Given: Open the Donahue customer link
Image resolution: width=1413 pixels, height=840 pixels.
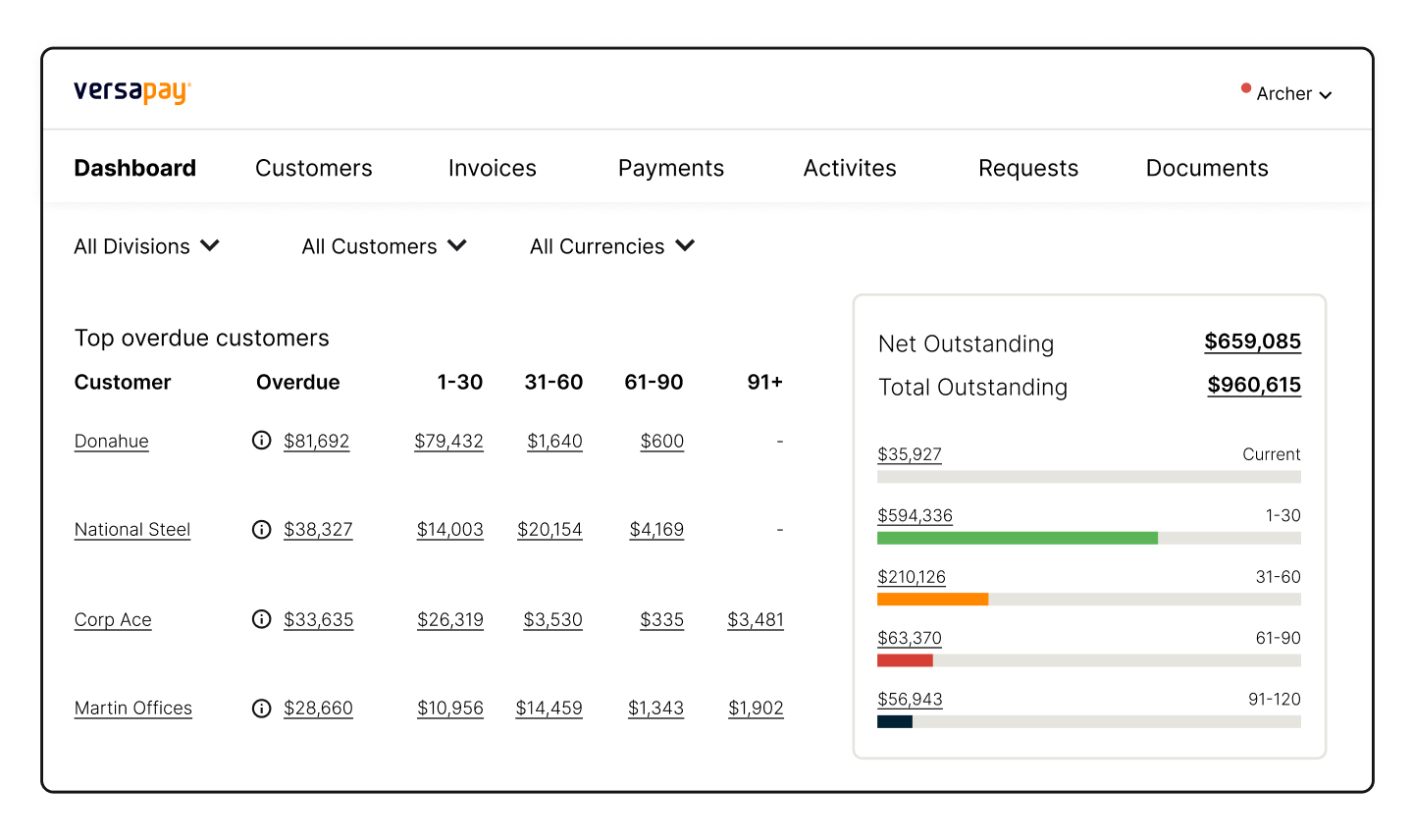Looking at the screenshot, I should click(112, 442).
